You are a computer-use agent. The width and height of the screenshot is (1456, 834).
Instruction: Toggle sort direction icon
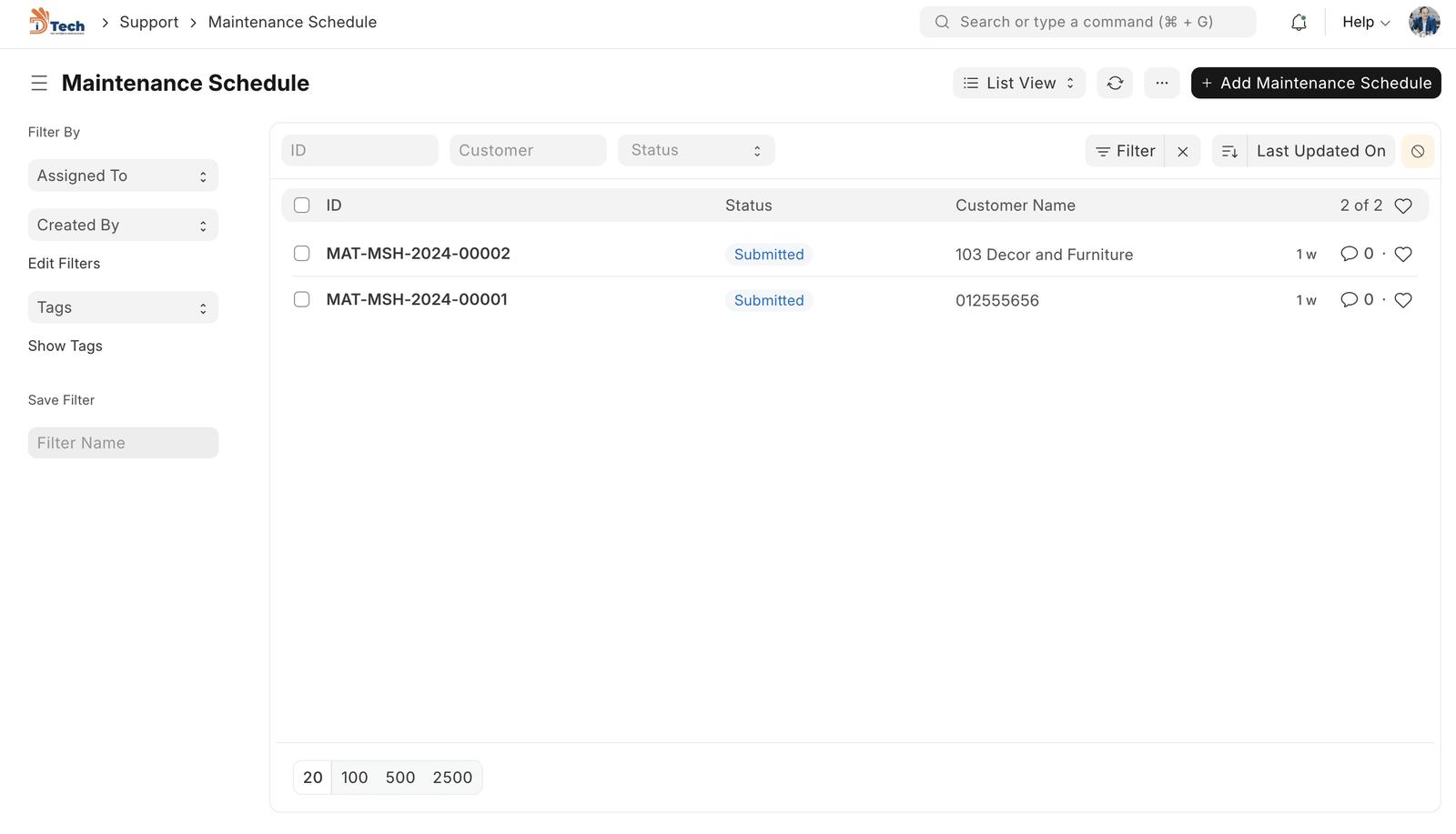(x=1229, y=151)
